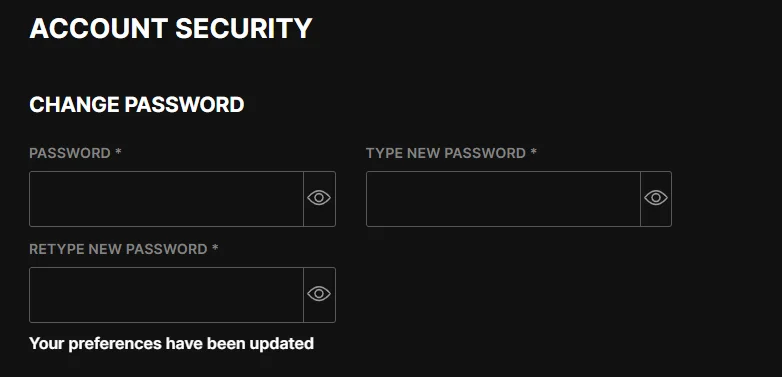The width and height of the screenshot is (782, 377).
Task: Focus the current Password input box
Action: 166,199
